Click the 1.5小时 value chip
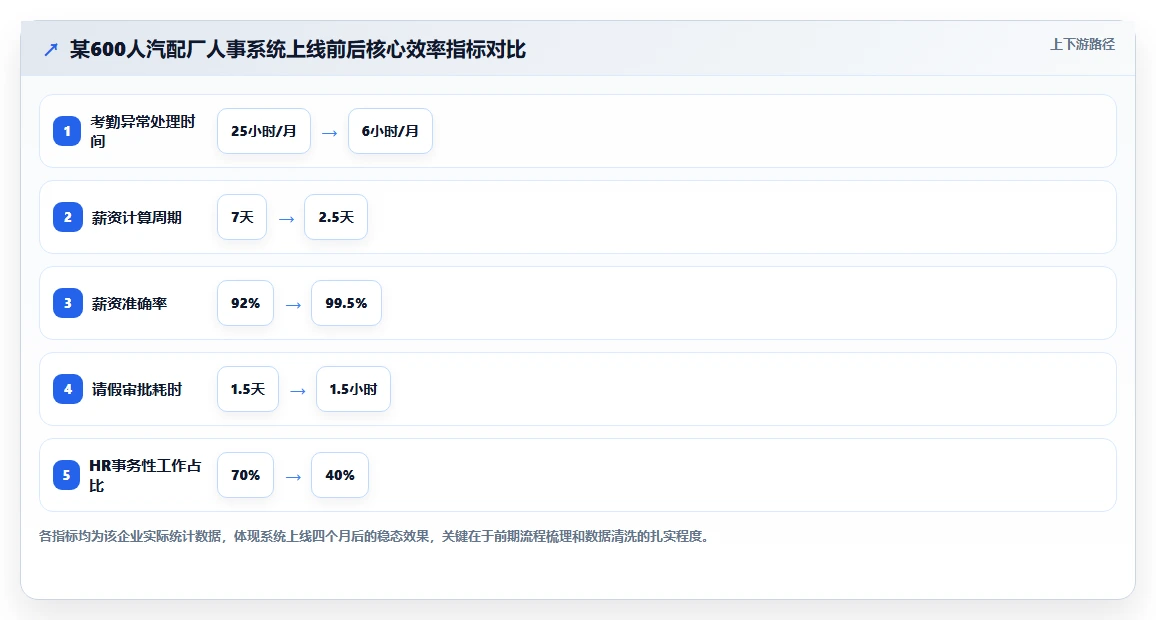Image resolution: width=1156 pixels, height=620 pixels. tap(353, 389)
